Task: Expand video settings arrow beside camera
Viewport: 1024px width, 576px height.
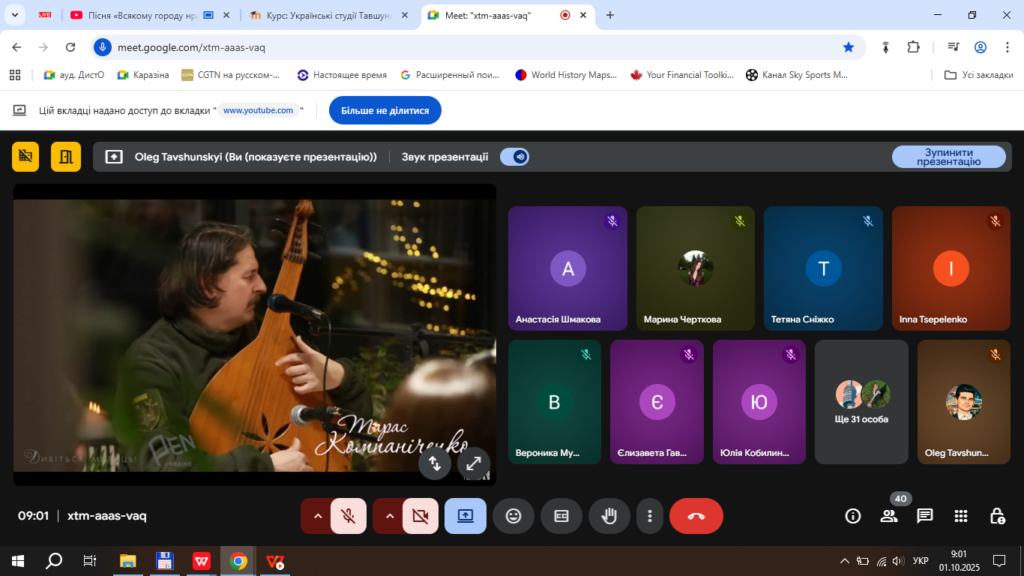Action: 389,516
